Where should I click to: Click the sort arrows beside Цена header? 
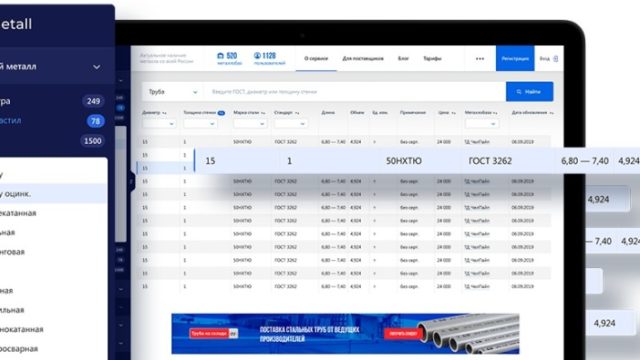pos(453,113)
